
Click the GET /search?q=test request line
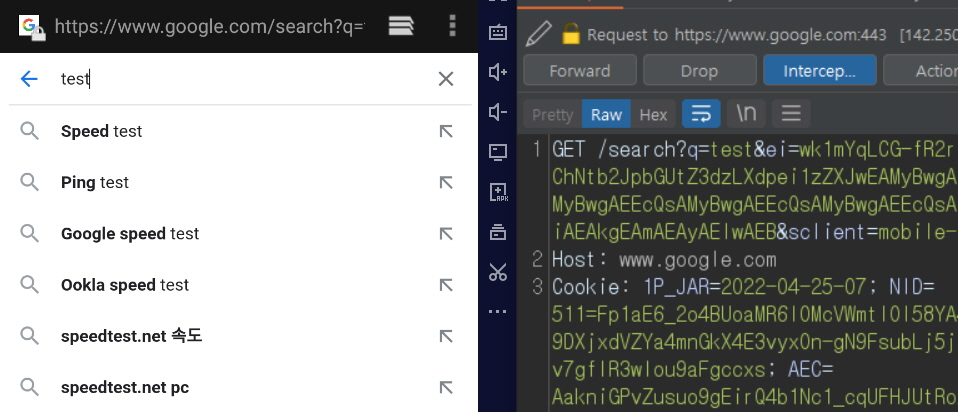(753, 149)
